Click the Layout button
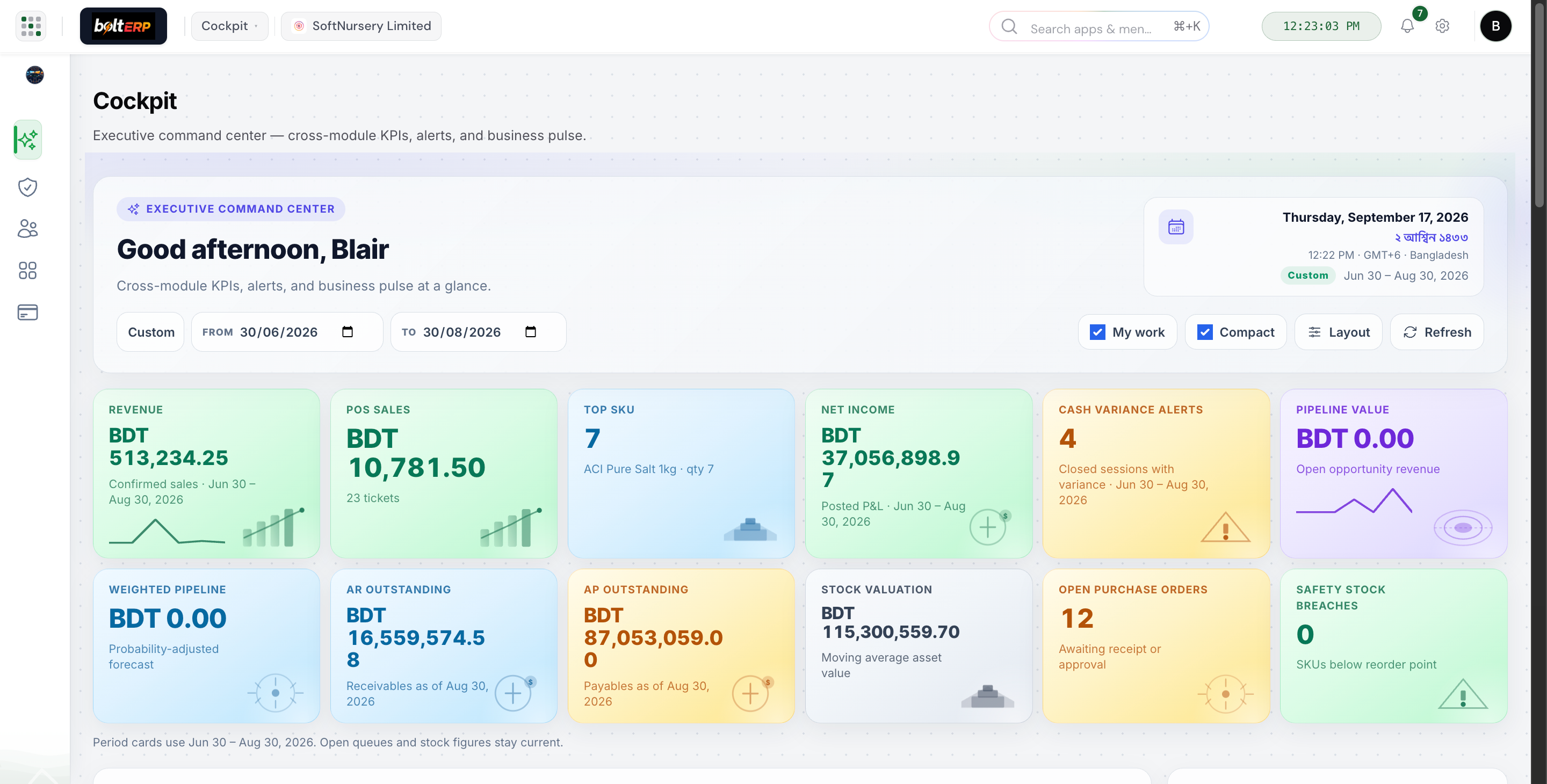Image resolution: width=1547 pixels, height=784 pixels. pyautogui.click(x=1339, y=332)
